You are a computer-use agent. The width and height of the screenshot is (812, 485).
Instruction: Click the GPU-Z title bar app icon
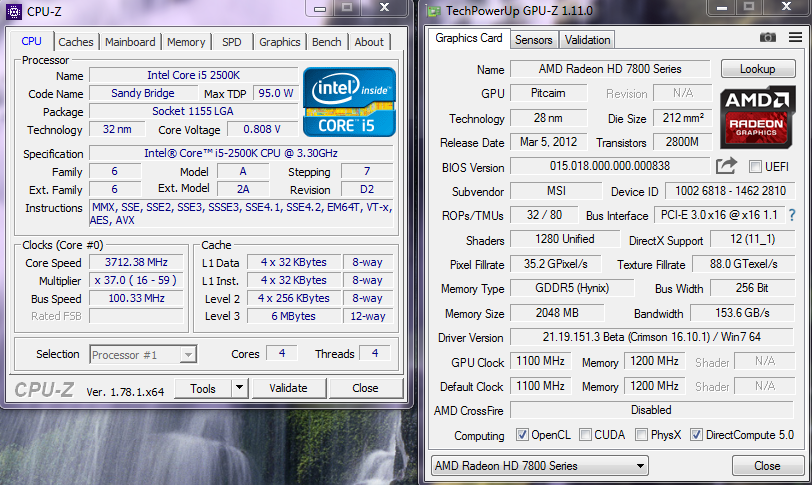pyautogui.click(x=433, y=11)
